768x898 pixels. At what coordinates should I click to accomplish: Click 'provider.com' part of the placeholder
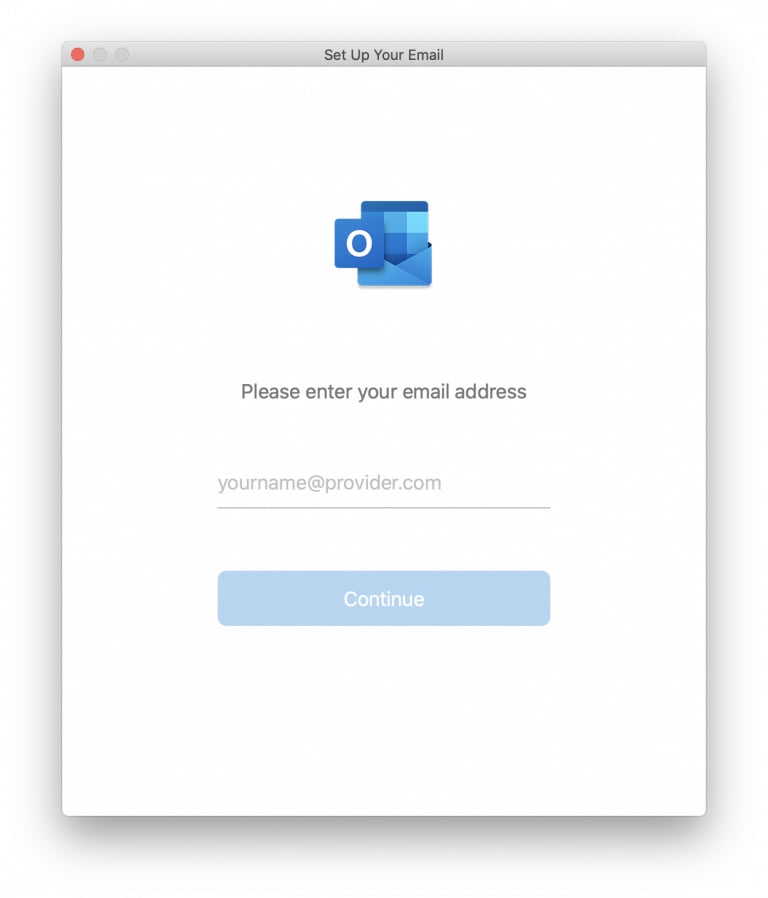click(x=383, y=483)
